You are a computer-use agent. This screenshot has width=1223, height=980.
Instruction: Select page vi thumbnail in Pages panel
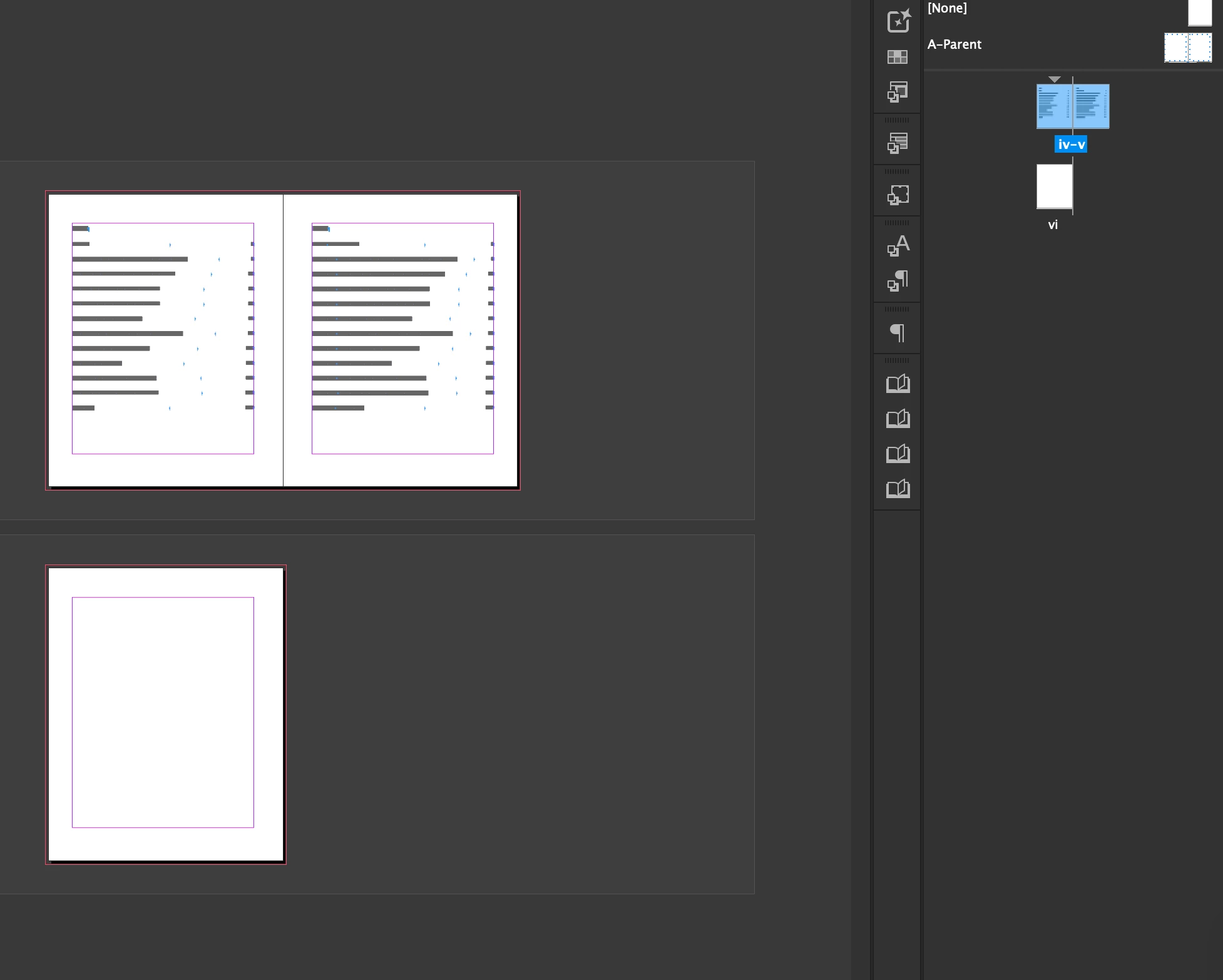tap(1055, 186)
